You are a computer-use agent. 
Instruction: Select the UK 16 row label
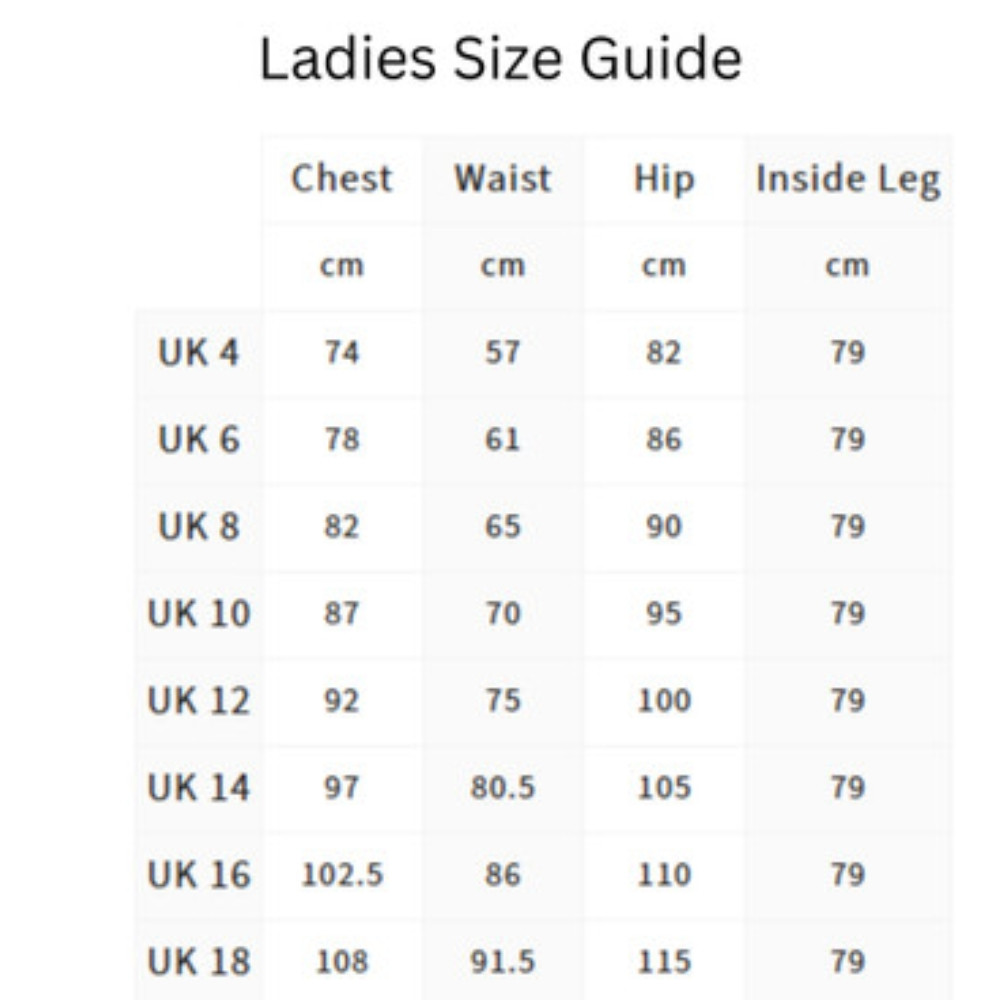click(198, 875)
